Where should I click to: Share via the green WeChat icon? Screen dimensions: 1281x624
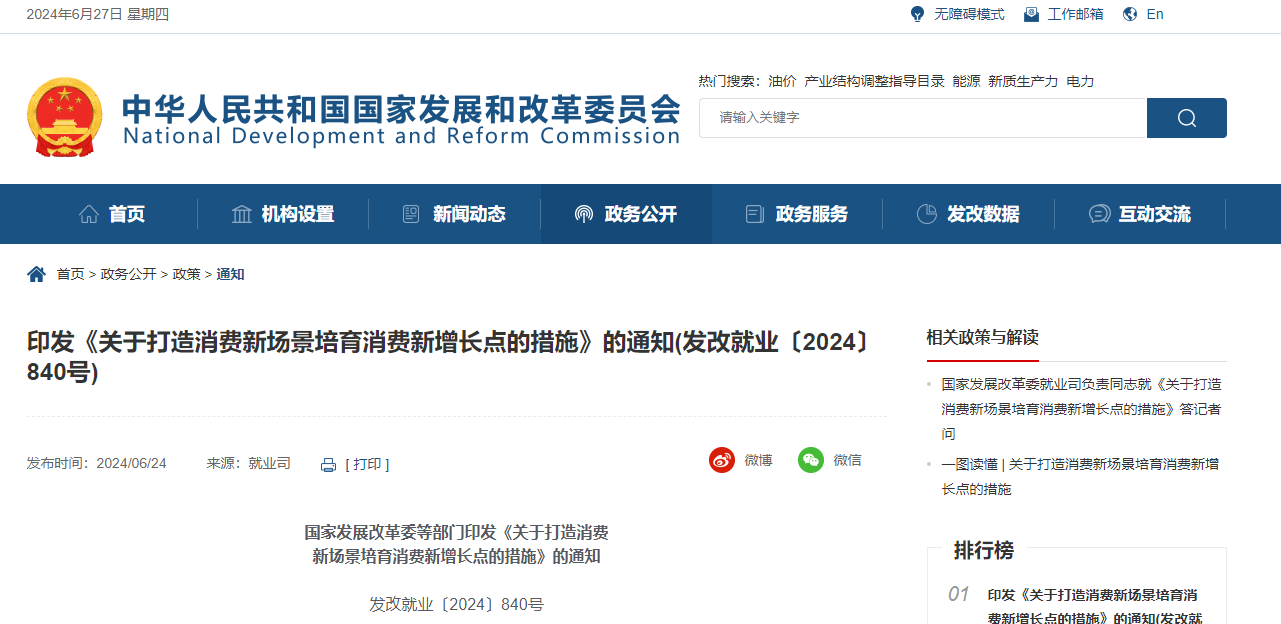(811, 460)
